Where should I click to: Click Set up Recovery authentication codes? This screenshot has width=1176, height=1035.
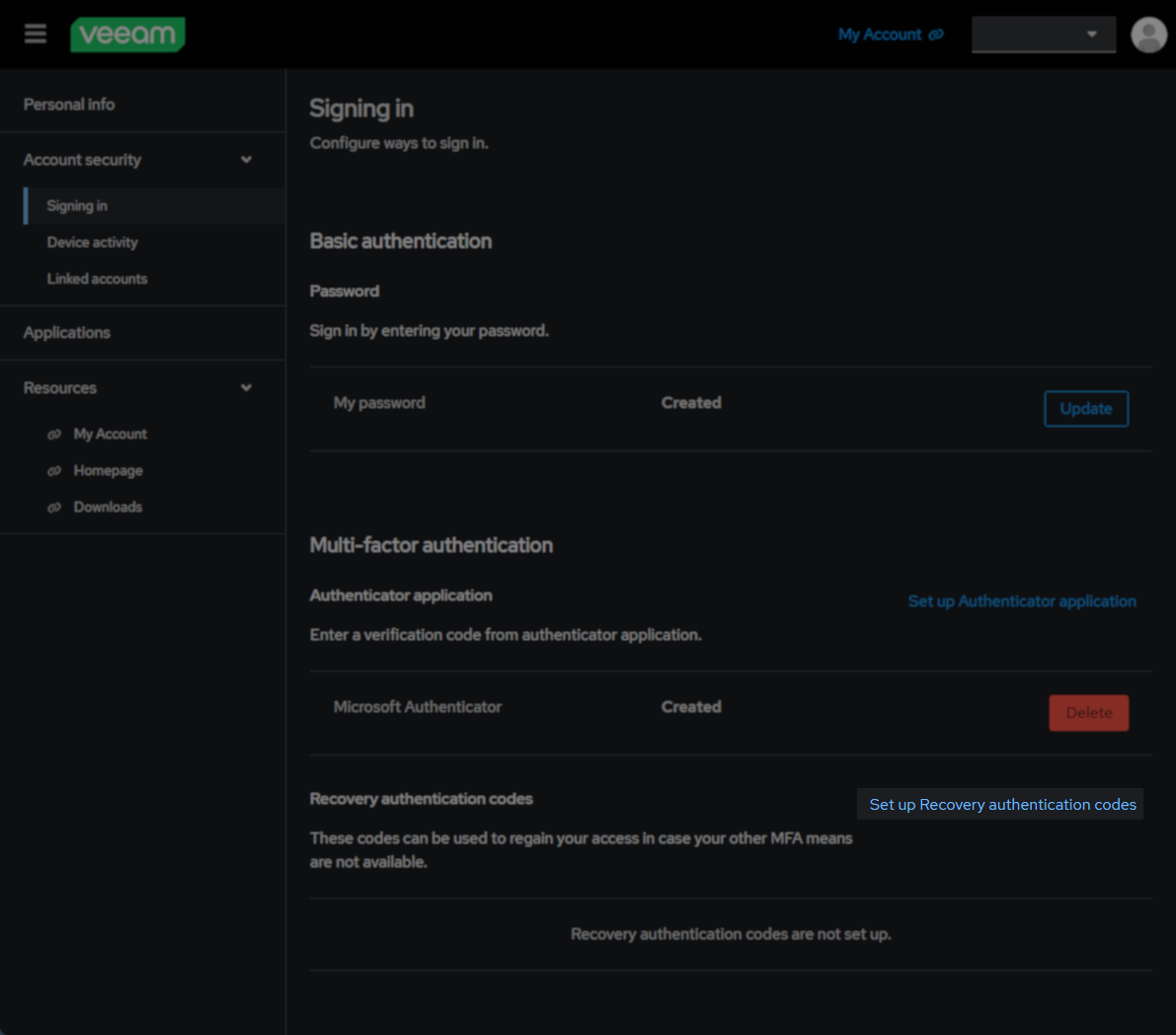pos(1002,804)
